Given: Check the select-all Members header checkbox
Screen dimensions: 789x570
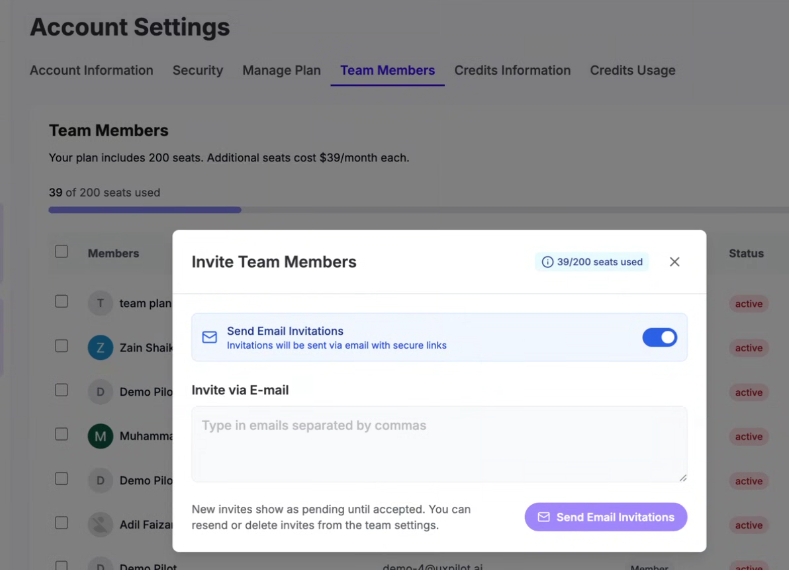Looking at the screenshot, I should click(62, 252).
